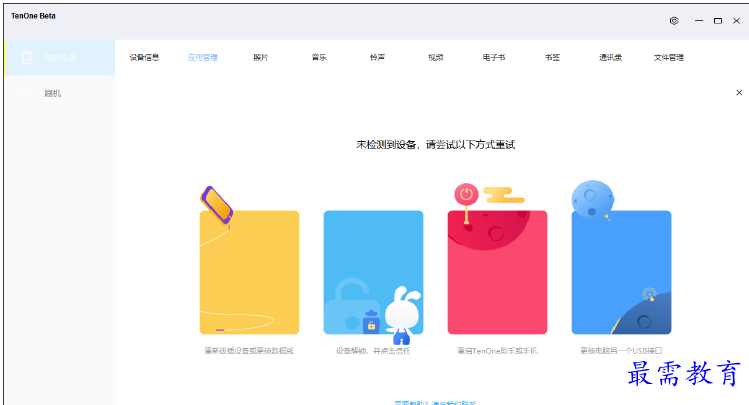The width and height of the screenshot is (749, 405).
Task: Click the phone icon beside 我的设备
Action: click(27, 57)
